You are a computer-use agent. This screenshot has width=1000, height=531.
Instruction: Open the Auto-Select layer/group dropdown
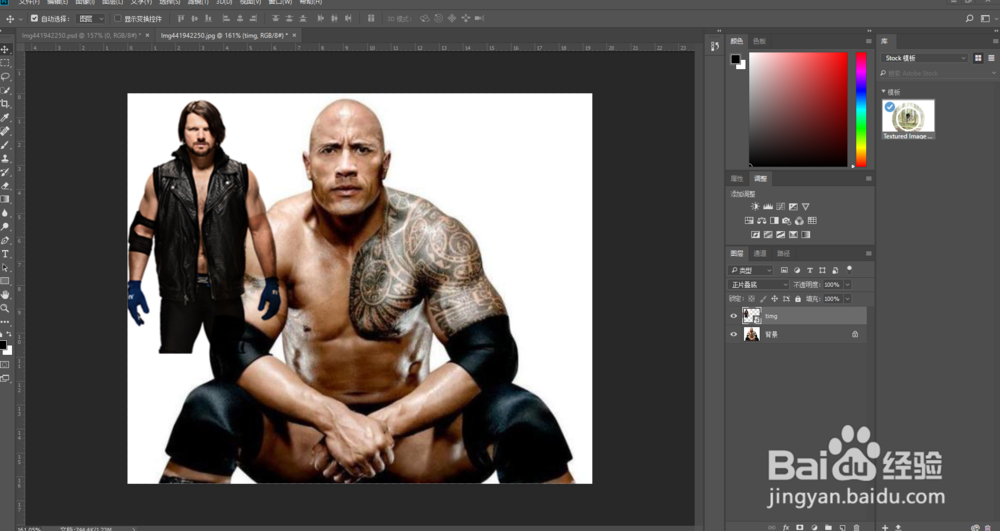pos(90,18)
